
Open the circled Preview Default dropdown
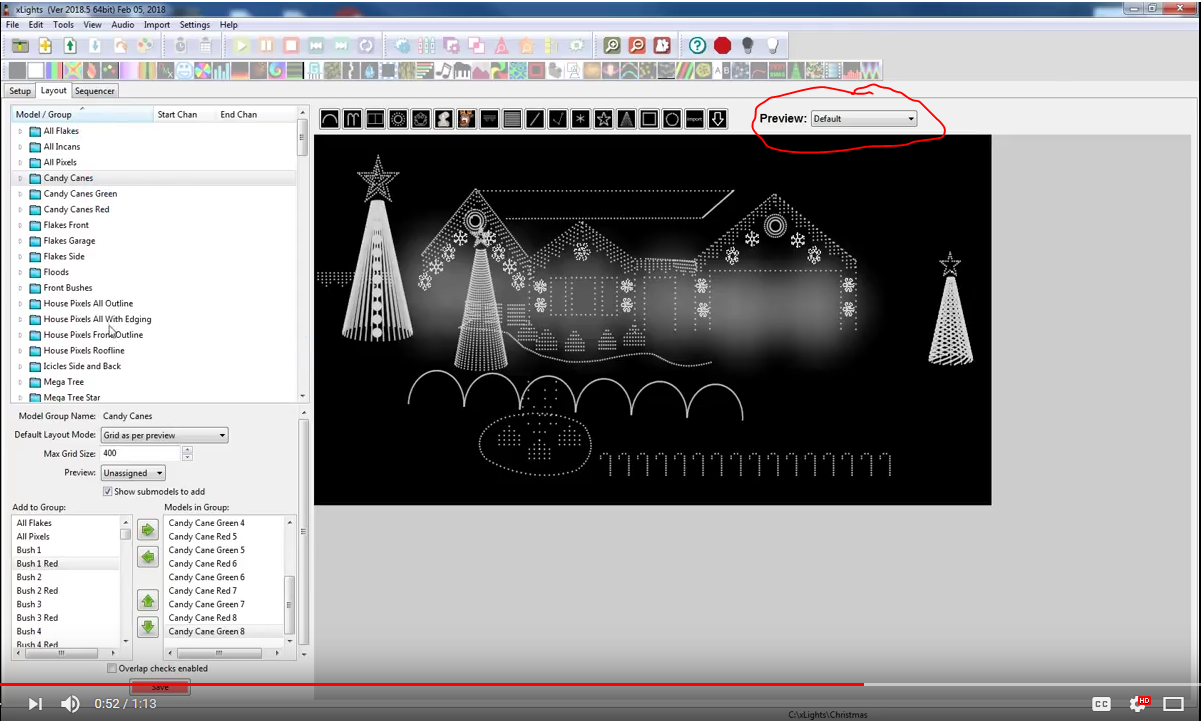pos(864,119)
